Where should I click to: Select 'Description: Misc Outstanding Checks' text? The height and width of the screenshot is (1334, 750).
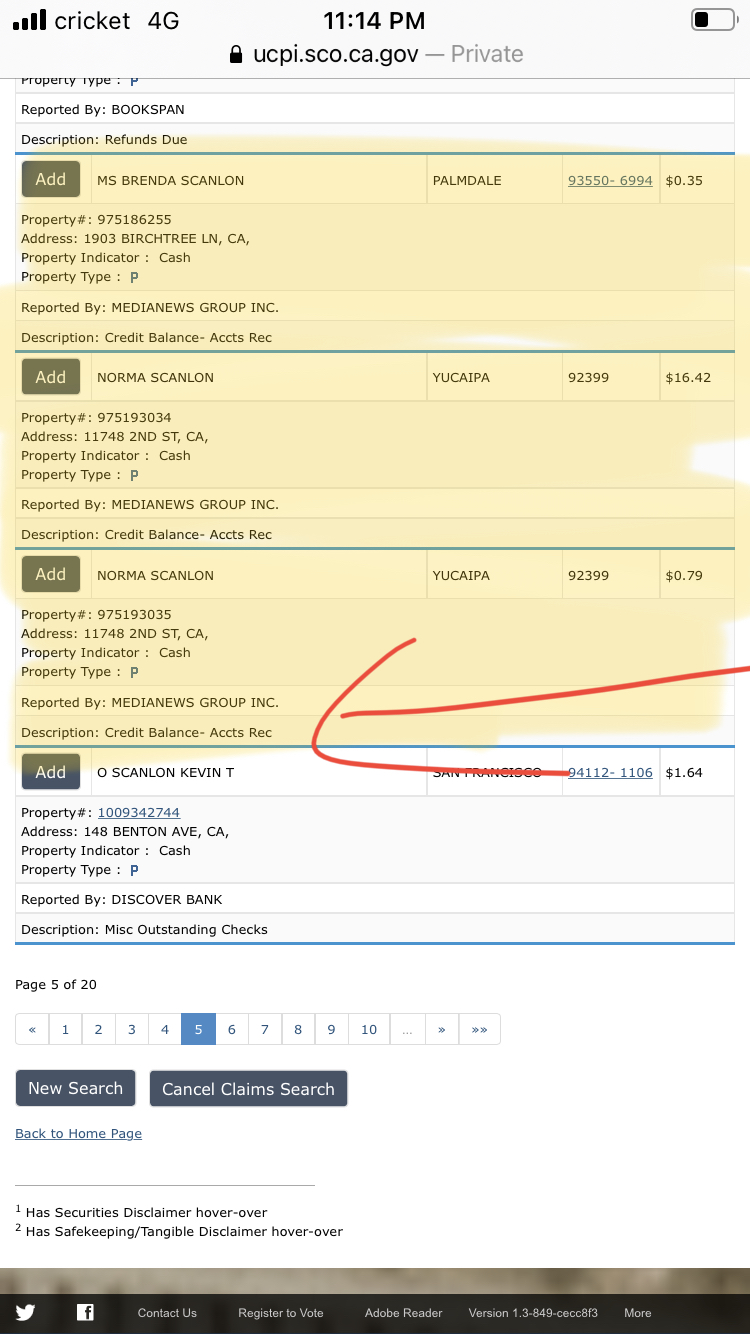[x=144, y=929]
